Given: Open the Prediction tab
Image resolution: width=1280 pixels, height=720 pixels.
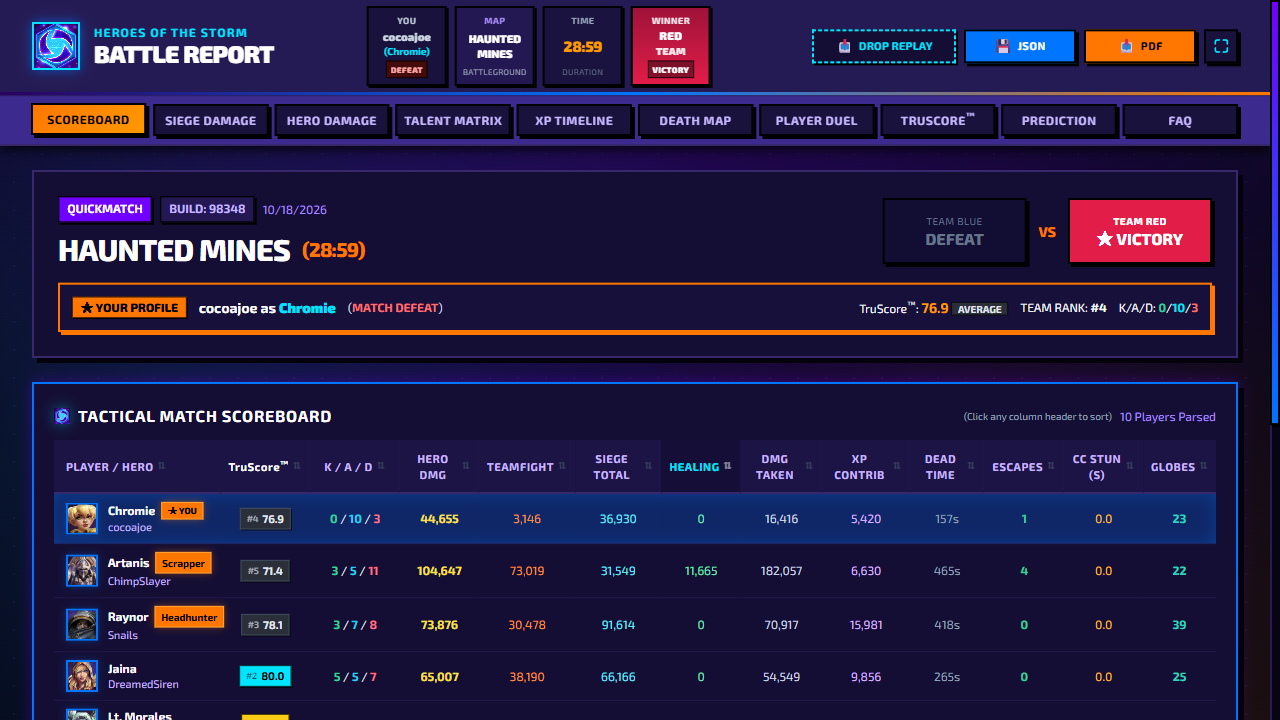Looking at the screenshot, I should 1058,120.
